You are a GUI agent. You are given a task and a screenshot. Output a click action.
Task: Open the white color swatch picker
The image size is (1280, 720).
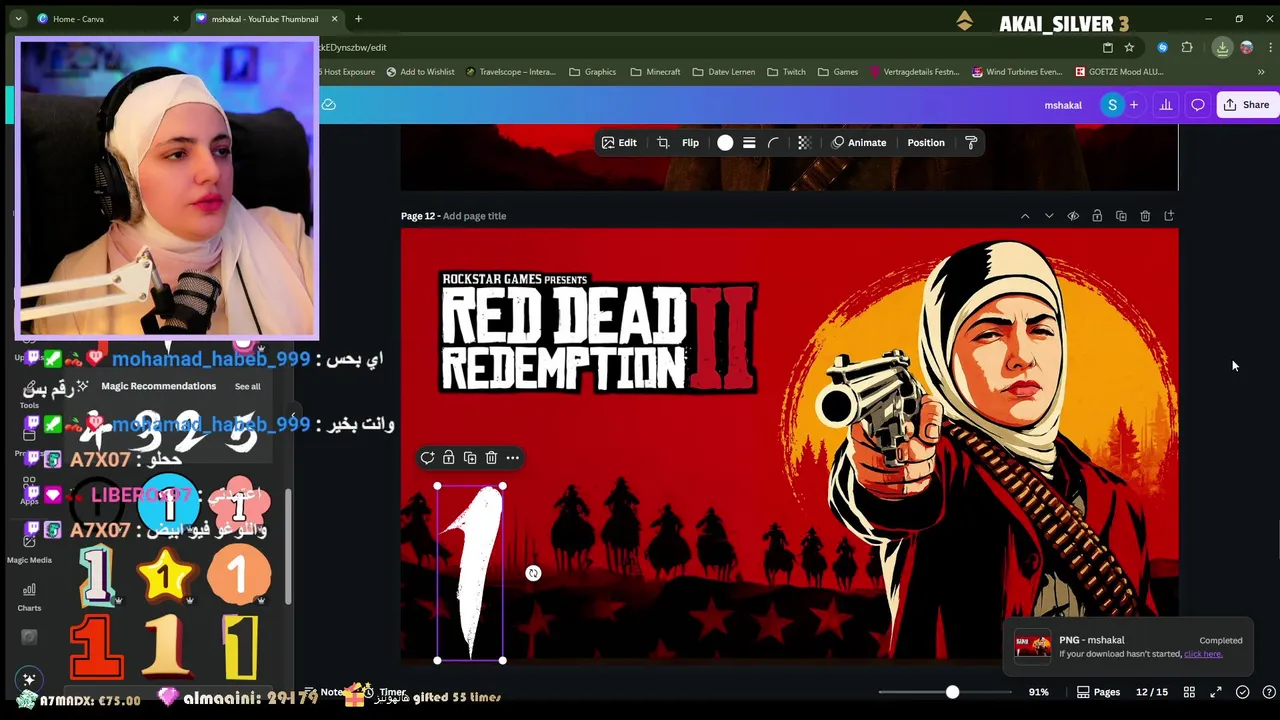pos(725,143)
